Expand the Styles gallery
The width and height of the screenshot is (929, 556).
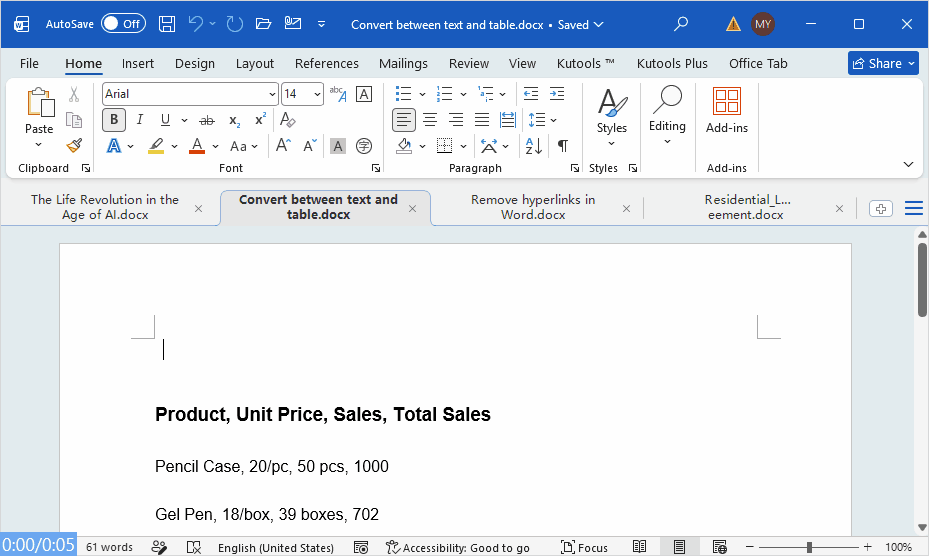(x=611, y=119)
